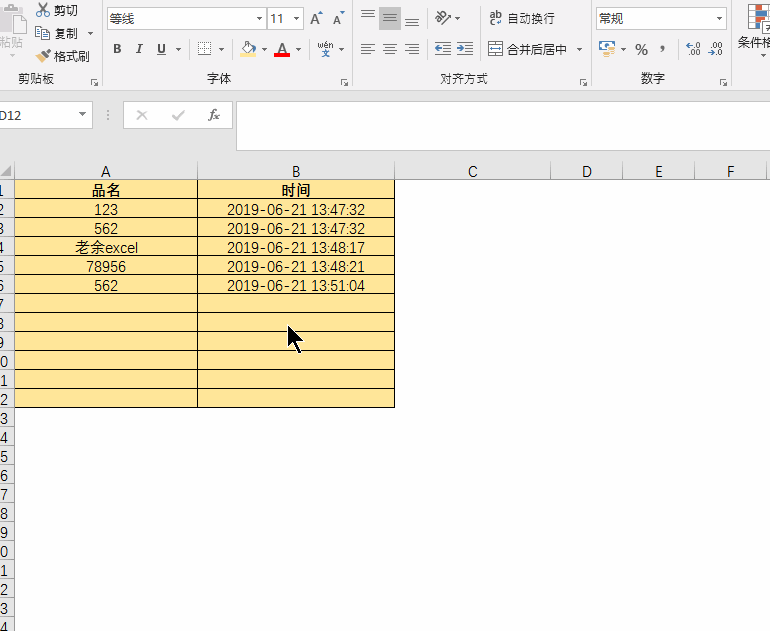Open phonetic guide dropdown arrow
Image resolution: width=770 pixels, height=631 pixels.
click(x=341, y=49)
